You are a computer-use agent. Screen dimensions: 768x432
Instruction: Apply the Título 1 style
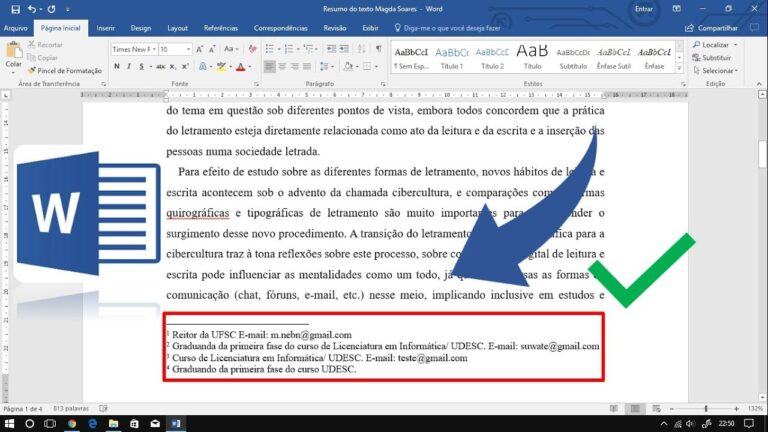click(x=452, y=58)
